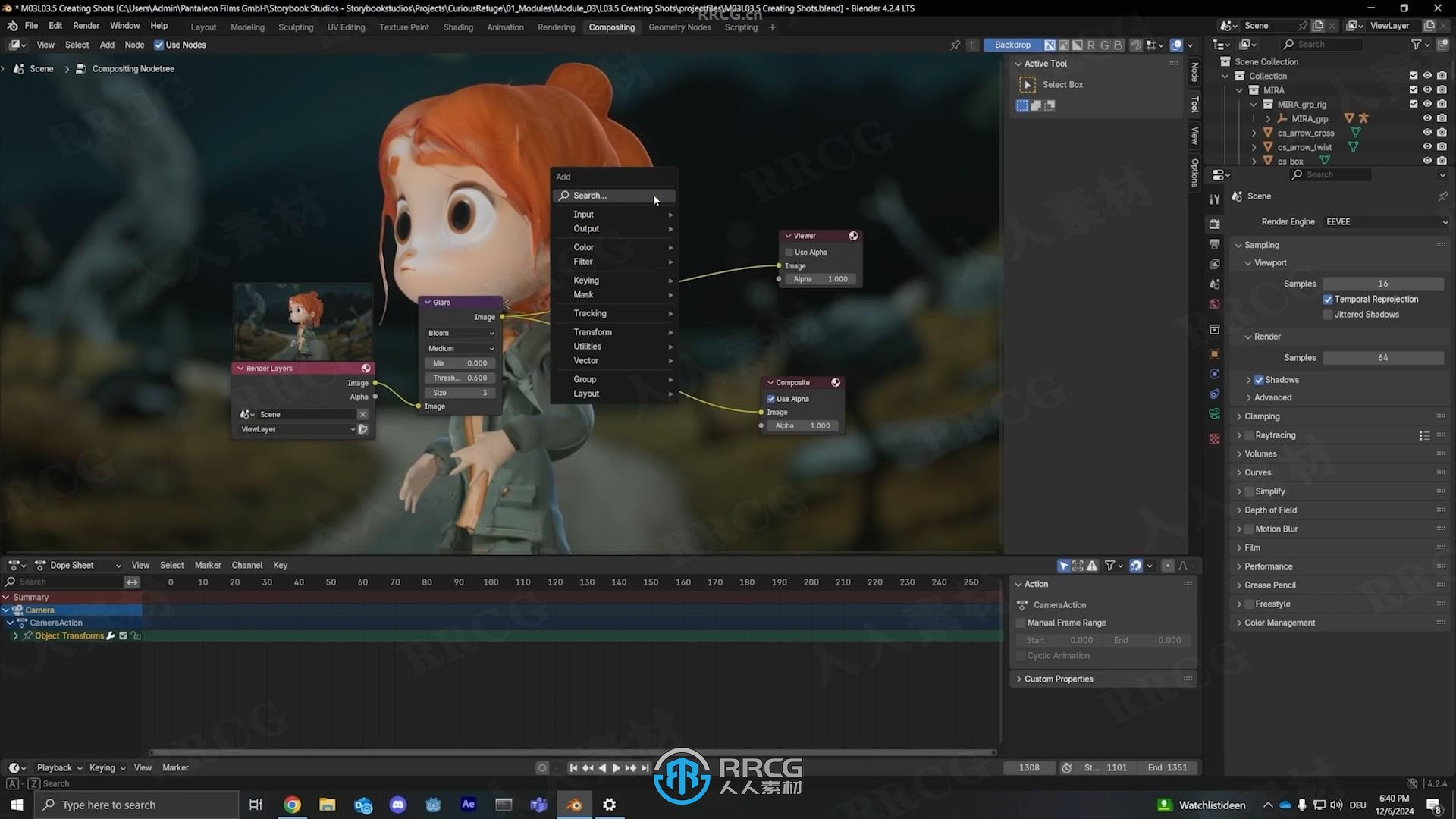Show blue channel only with B button
This screenshot has height=819, width=1456.
pos(1118,45)
